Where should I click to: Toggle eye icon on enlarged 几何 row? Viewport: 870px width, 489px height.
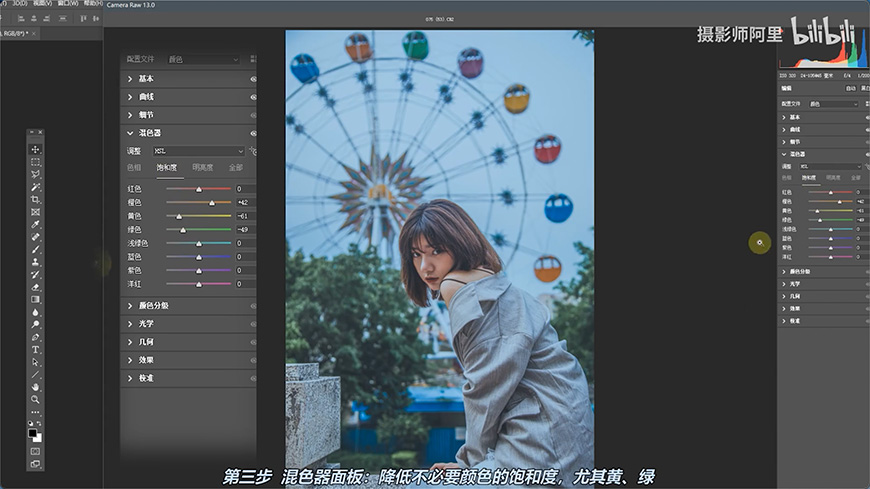[253, 342]
